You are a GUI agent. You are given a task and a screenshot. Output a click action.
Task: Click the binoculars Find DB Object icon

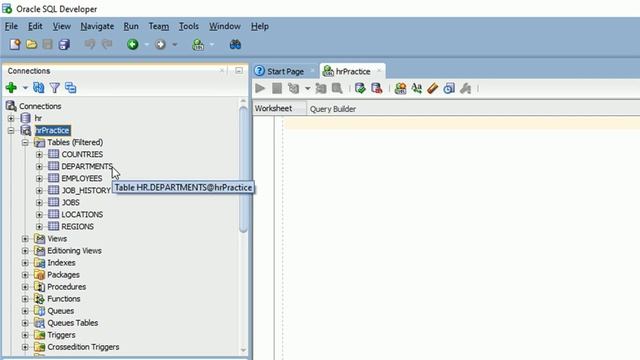click(235, 44)
